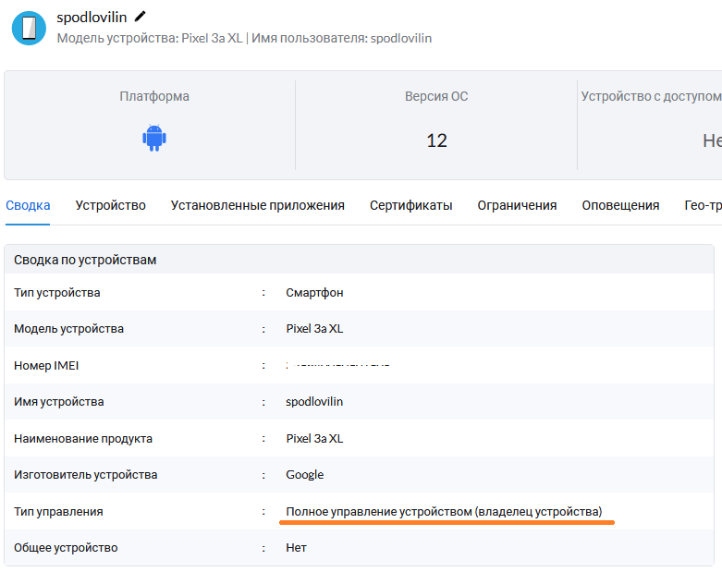The image size is (722, 572).
Task: Select the Смартфон device type value
Action: [x=314, y=293]
